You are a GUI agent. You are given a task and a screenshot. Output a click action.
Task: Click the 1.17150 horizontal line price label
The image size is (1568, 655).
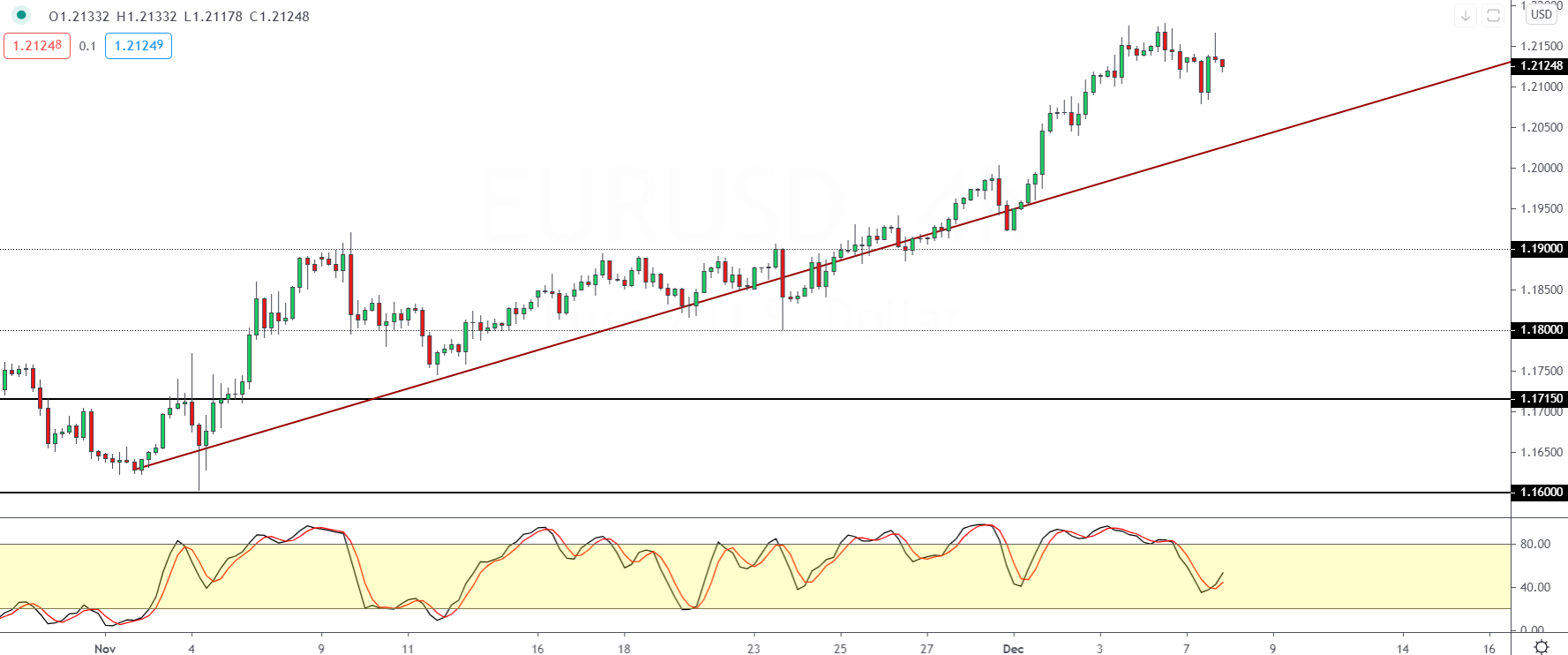pos(1541,399)
